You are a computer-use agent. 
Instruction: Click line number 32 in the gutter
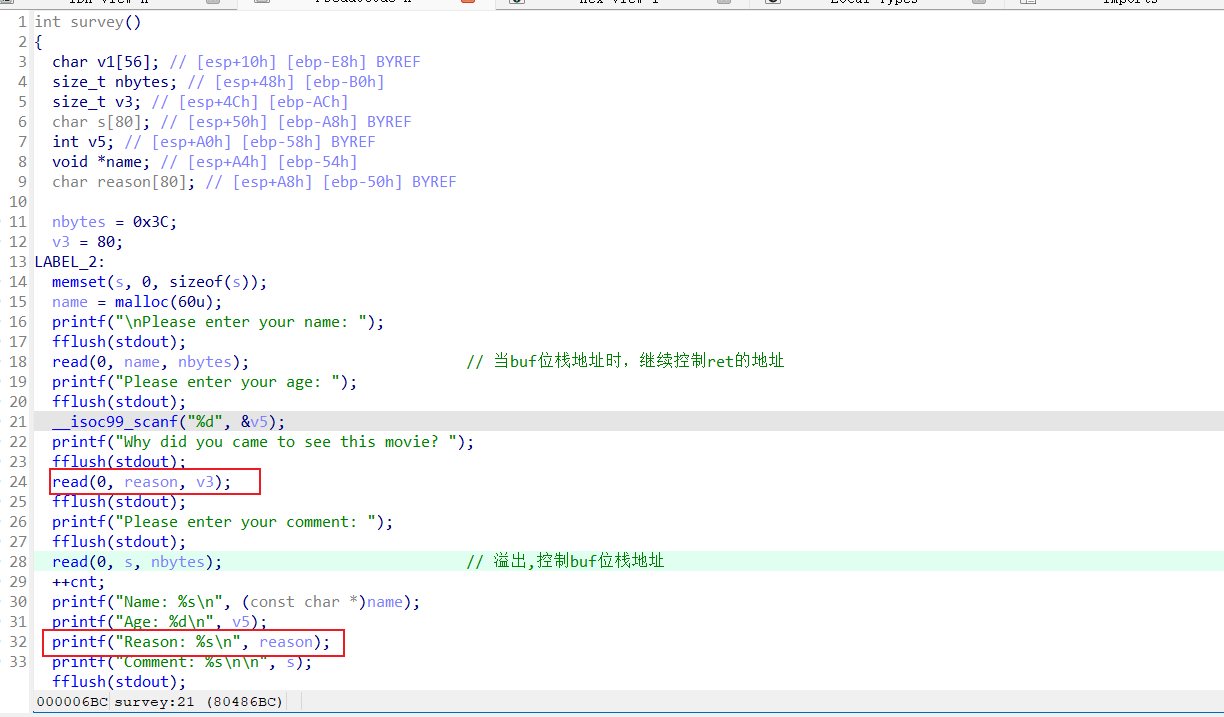[17, 642]
